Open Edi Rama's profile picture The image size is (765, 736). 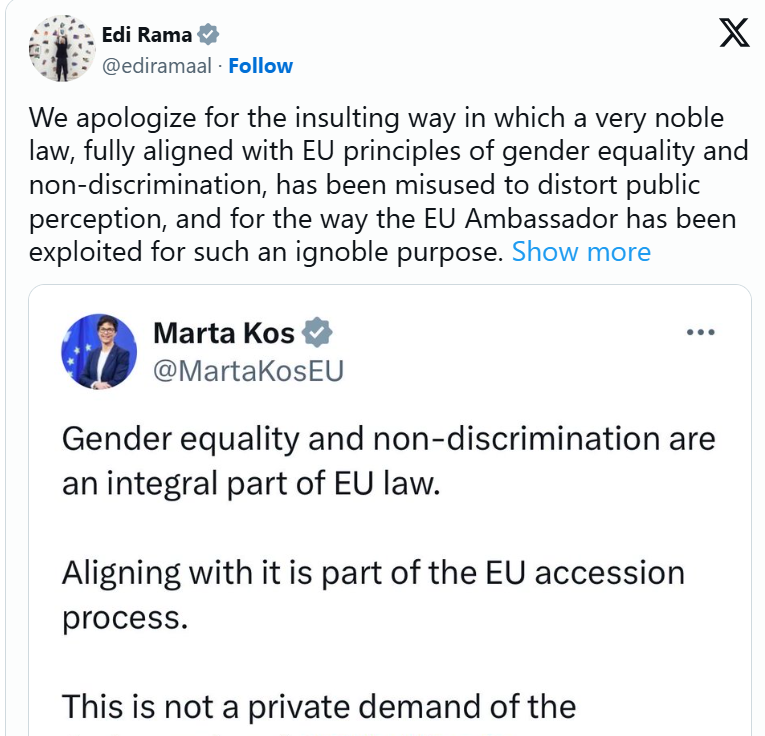pyautogui.click(x=62, y=50)
